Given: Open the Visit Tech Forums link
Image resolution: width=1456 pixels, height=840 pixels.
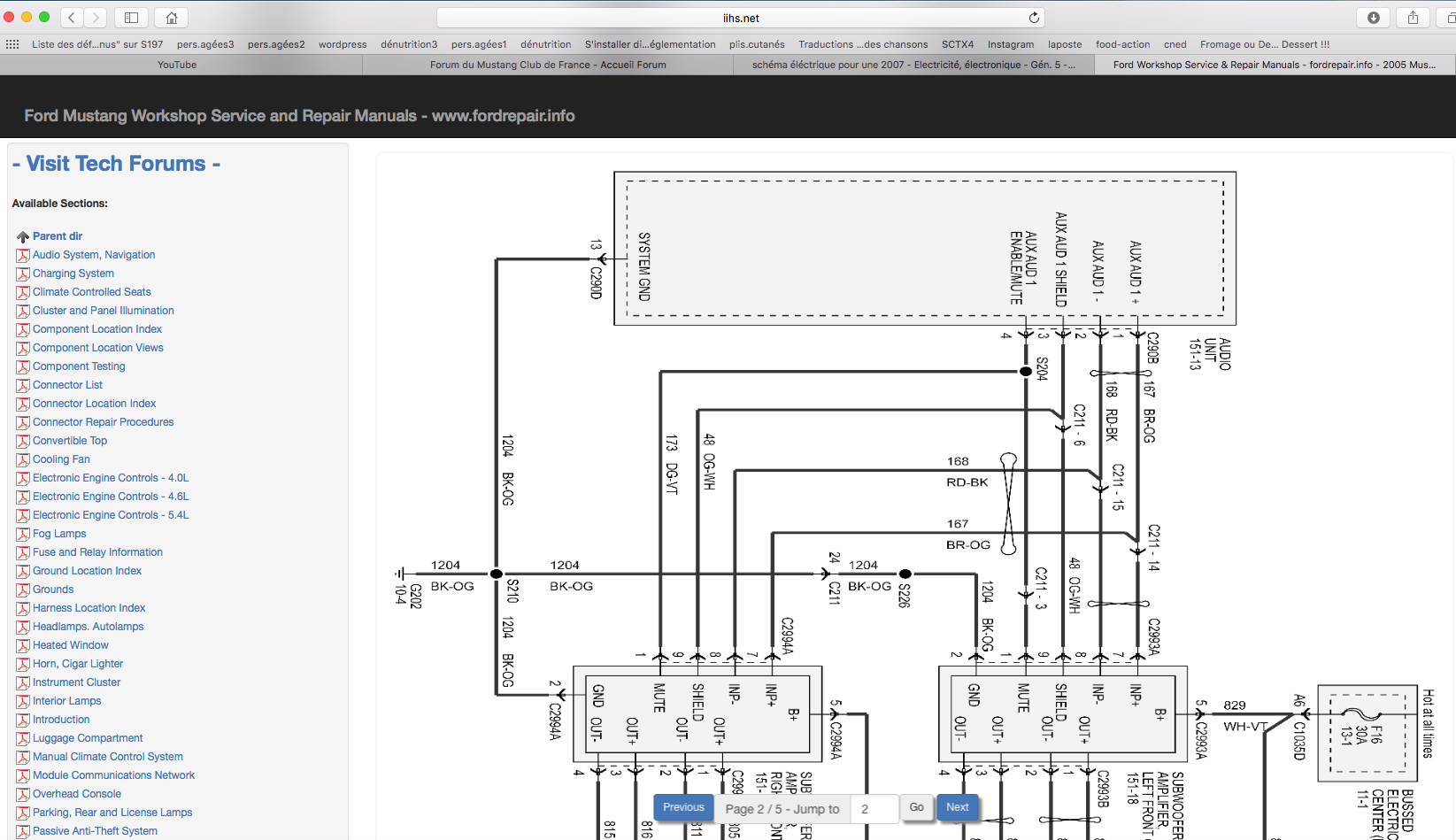Looking at the screenshot, I should click(x=116, y=164).
